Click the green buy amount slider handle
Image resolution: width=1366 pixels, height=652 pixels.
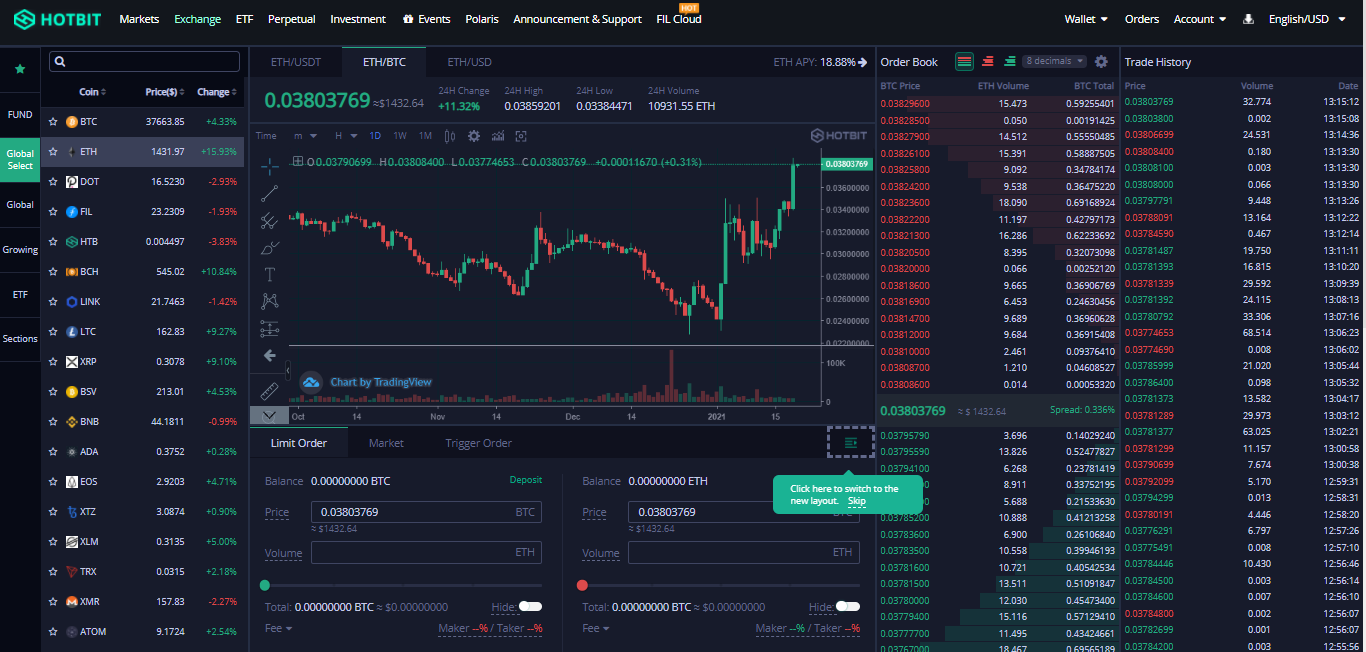pos(265,585)
